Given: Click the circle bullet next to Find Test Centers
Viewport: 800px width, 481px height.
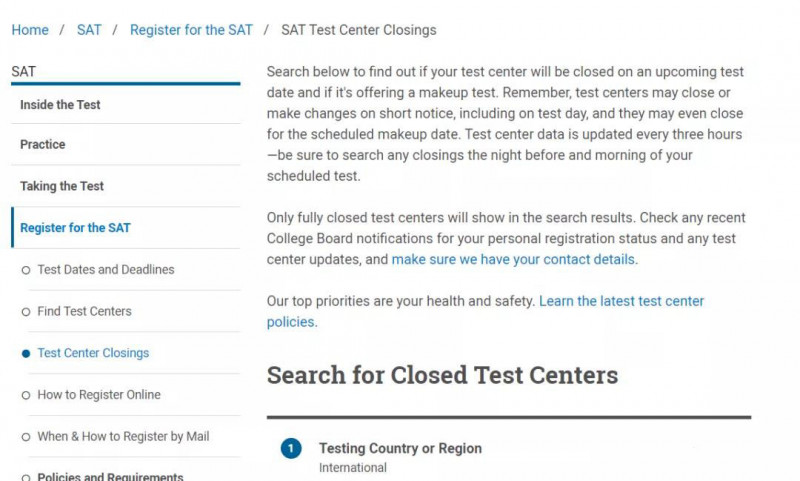Looking at the screenshot, I should [x=26, y=312].
